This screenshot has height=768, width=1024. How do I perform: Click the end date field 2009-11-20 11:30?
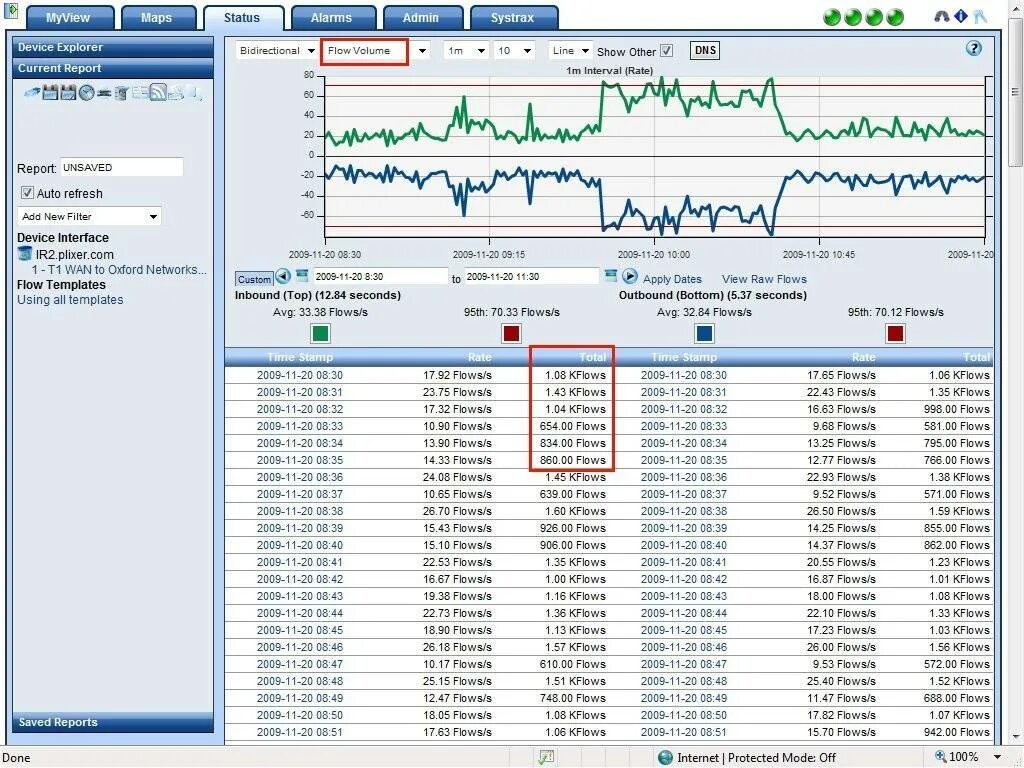click(x=531, y=277)
